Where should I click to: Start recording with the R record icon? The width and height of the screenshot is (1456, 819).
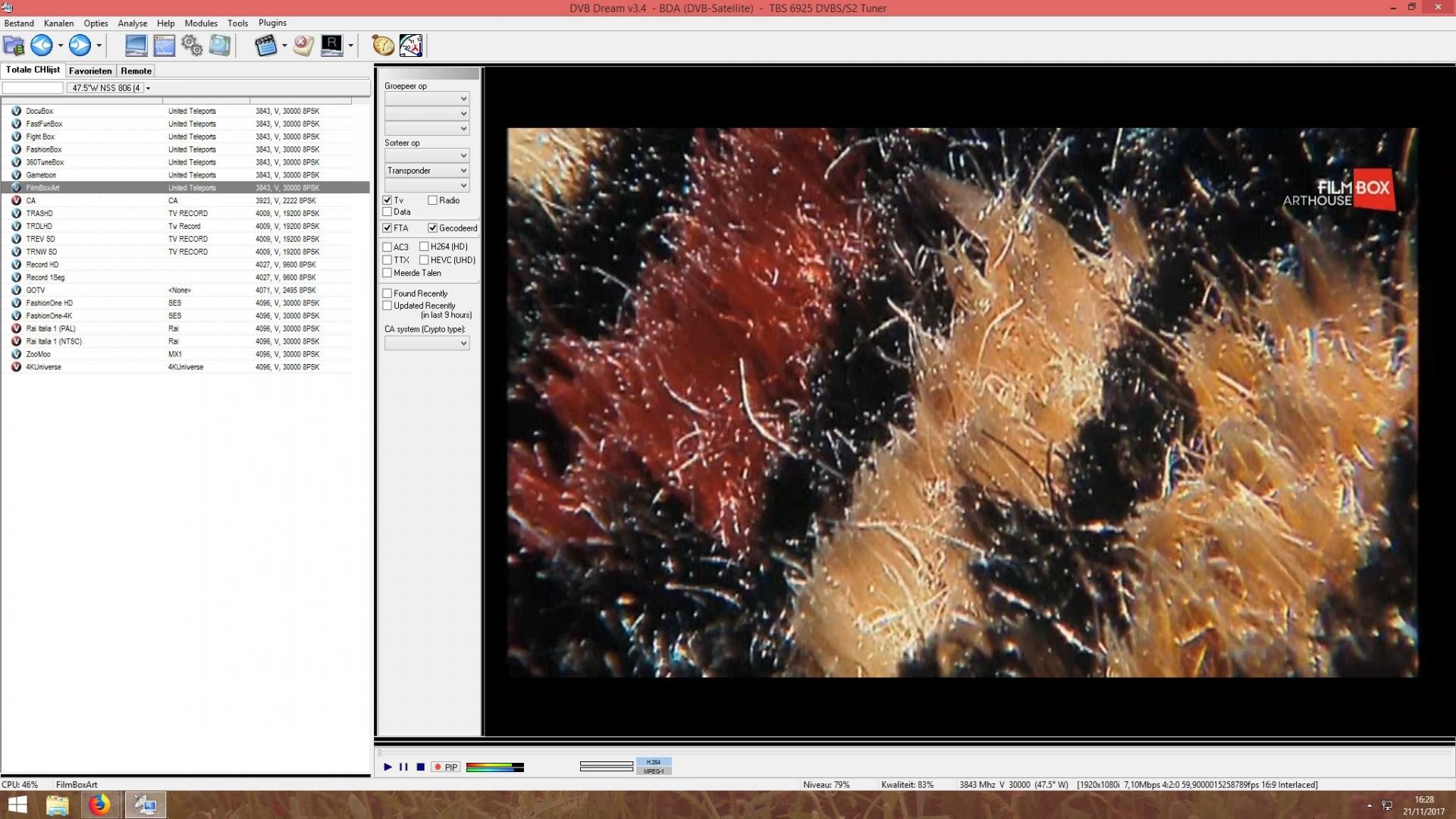332,45
